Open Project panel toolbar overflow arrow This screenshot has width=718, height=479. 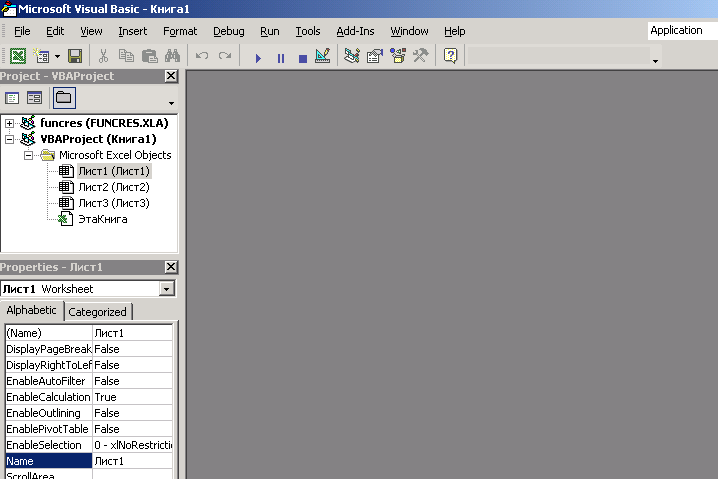point(171,103)
